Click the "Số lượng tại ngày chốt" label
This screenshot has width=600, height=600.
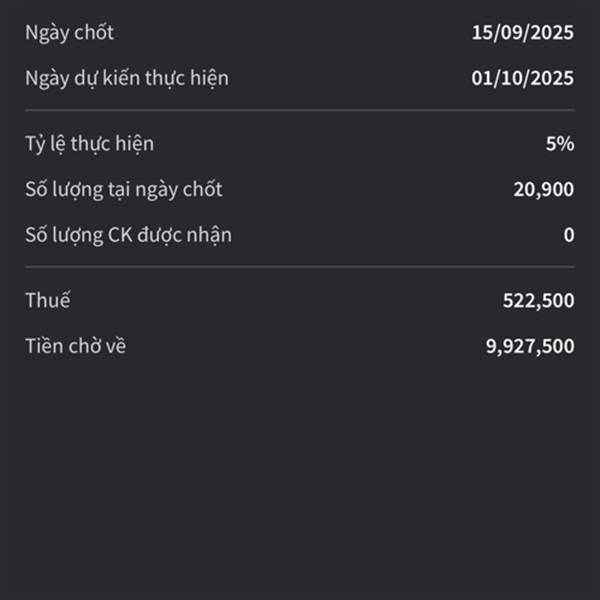(x=124, y=190)
